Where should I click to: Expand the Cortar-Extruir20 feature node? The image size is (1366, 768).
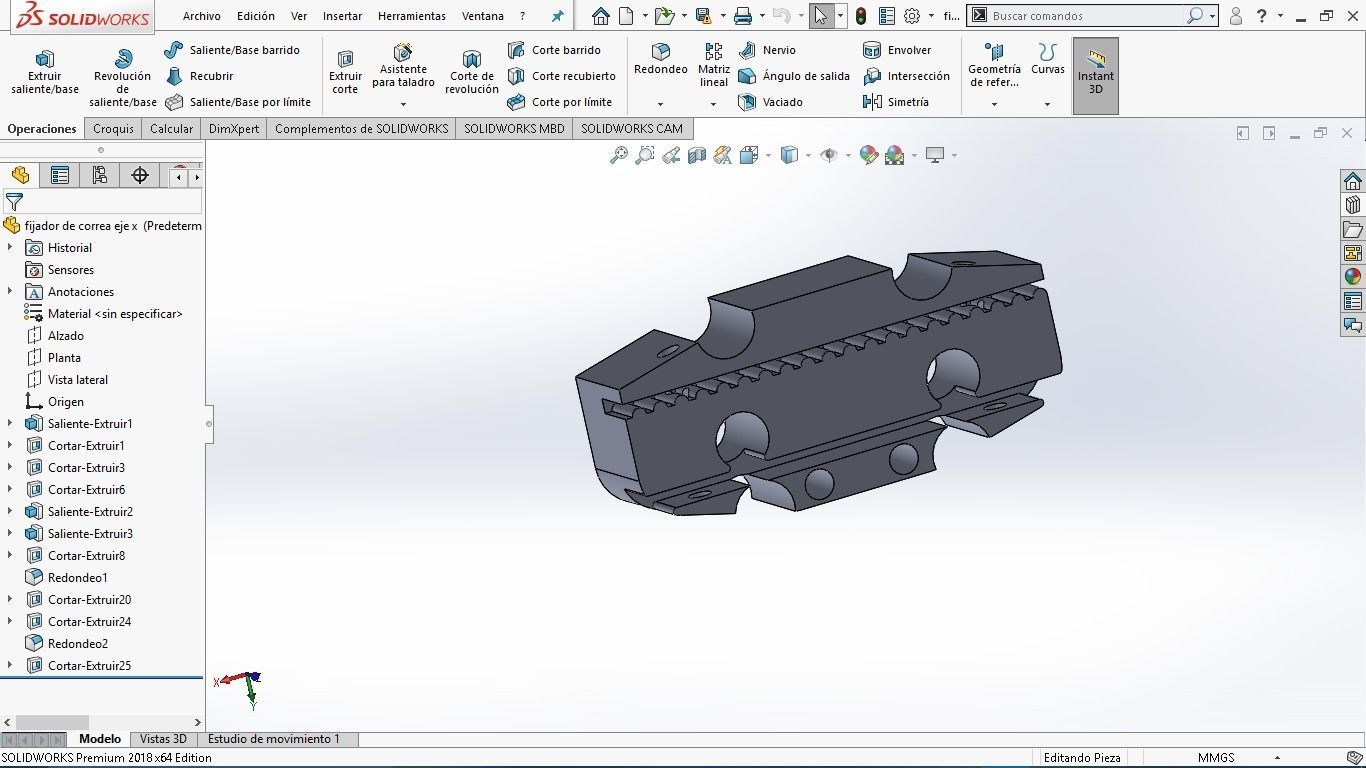pyautogui.click(x=10, y=600)
